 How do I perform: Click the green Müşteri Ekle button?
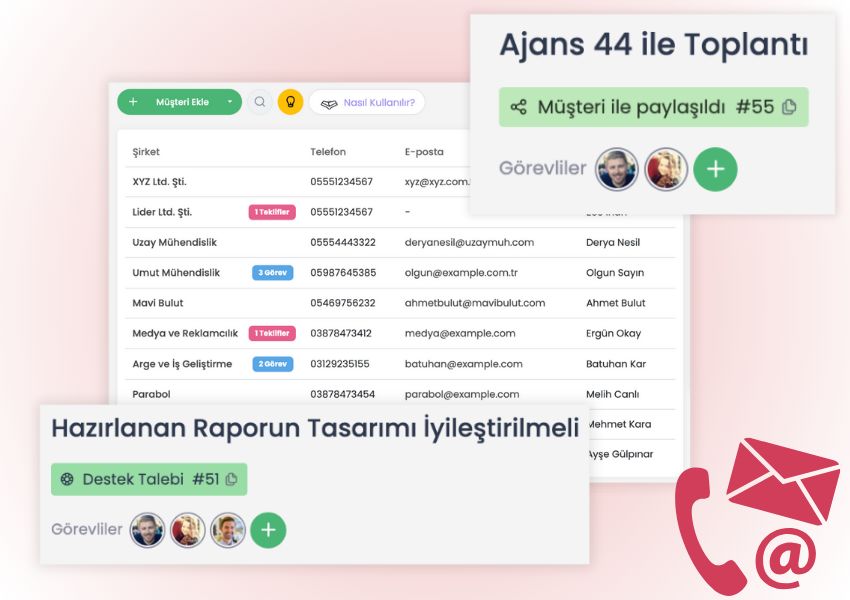[x=180, y=102]
